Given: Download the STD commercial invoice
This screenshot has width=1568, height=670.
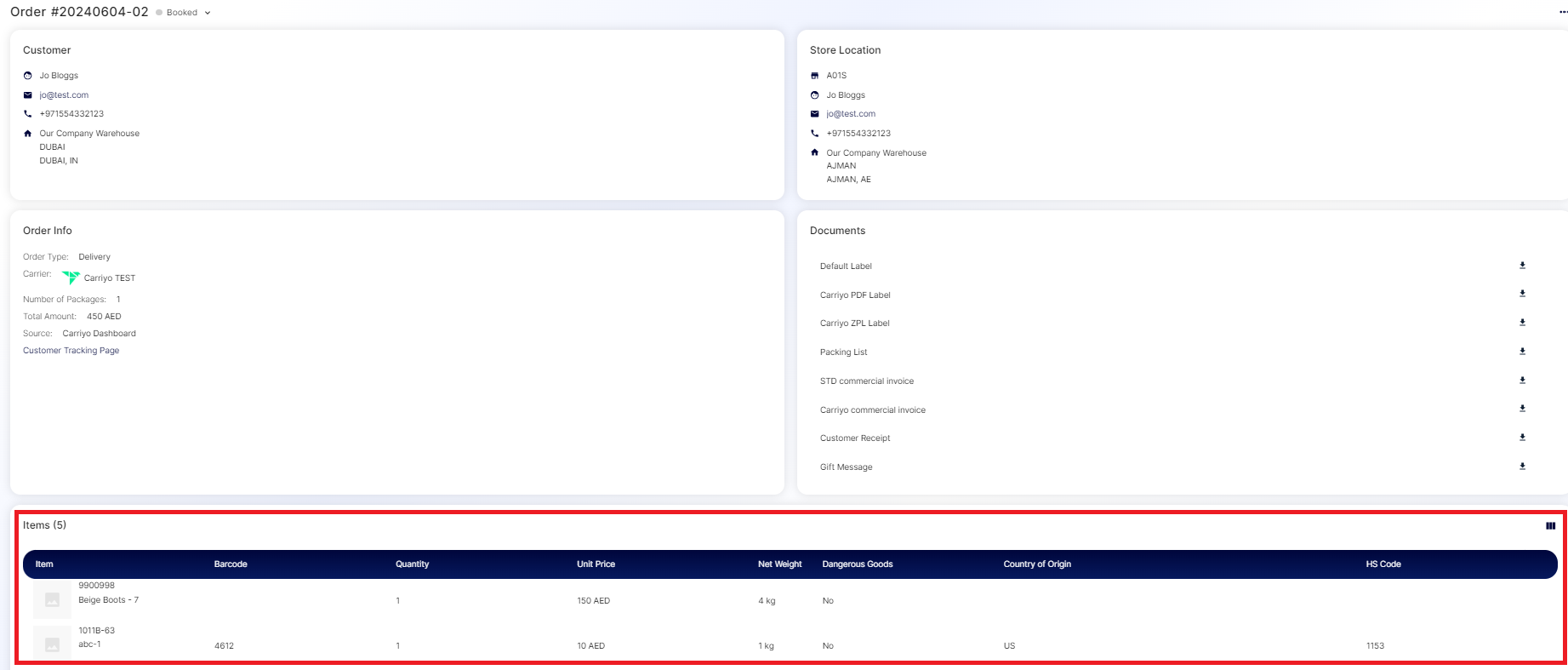Looking at the screenshot, I should [x=1522, y=381].
